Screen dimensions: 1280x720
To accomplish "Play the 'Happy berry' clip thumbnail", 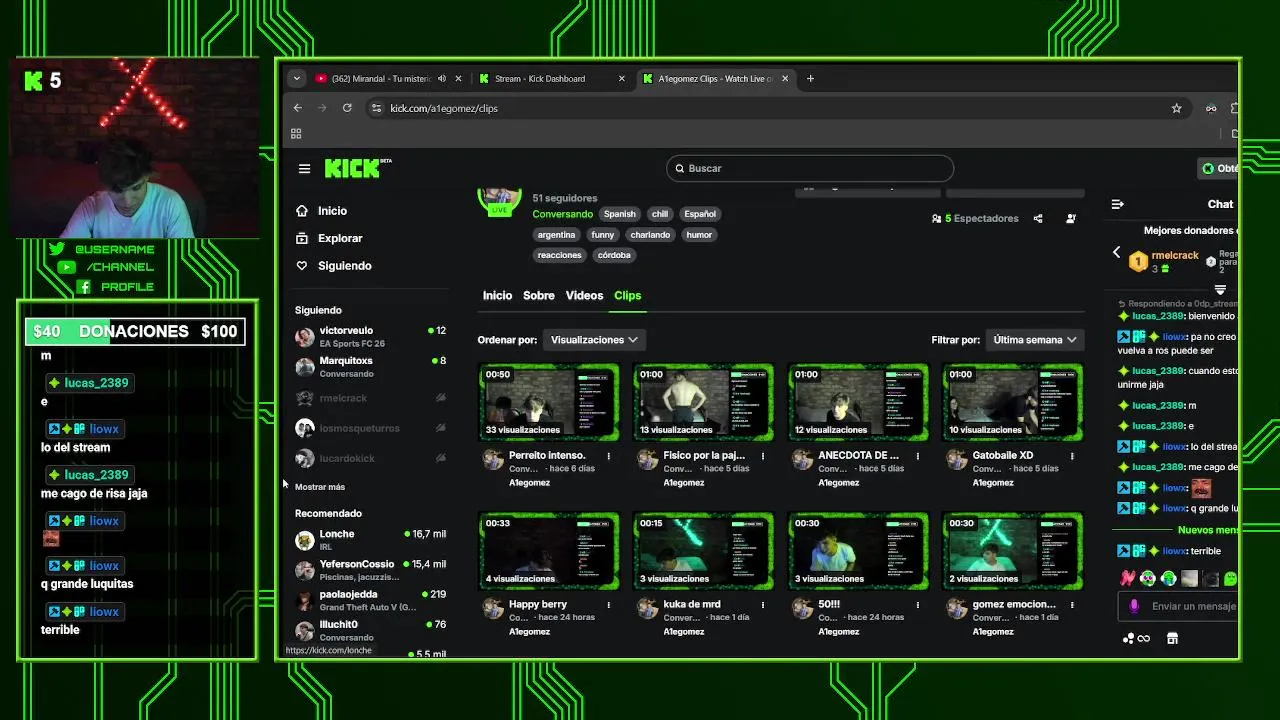I will pyautogui.click(x=549, y=551).
